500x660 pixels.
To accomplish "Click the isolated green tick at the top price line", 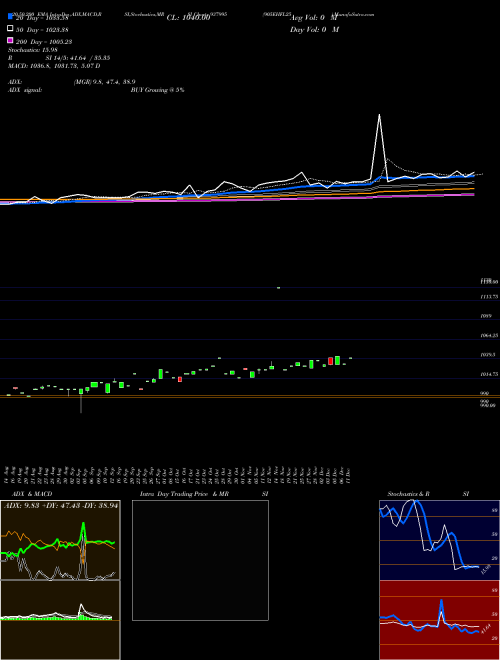I will click(278, 288).
